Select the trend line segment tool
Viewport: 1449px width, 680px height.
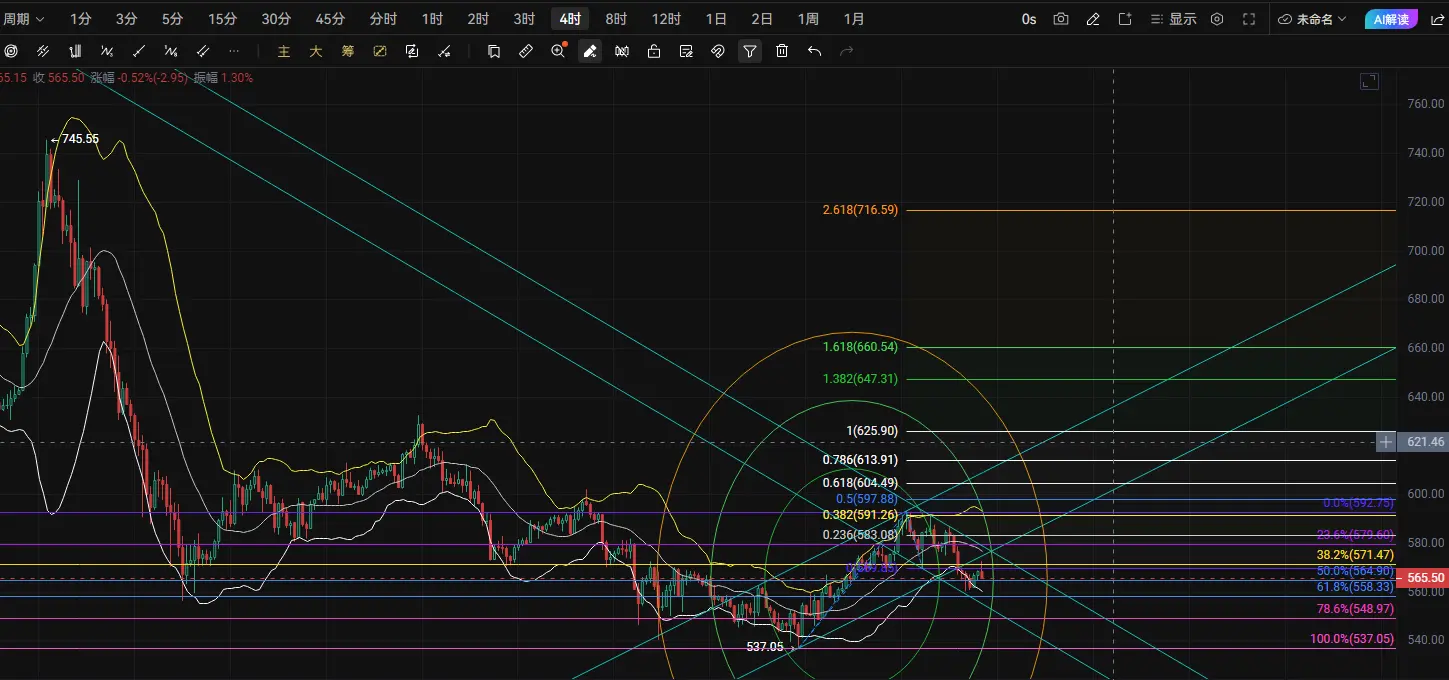pos(139,51)
